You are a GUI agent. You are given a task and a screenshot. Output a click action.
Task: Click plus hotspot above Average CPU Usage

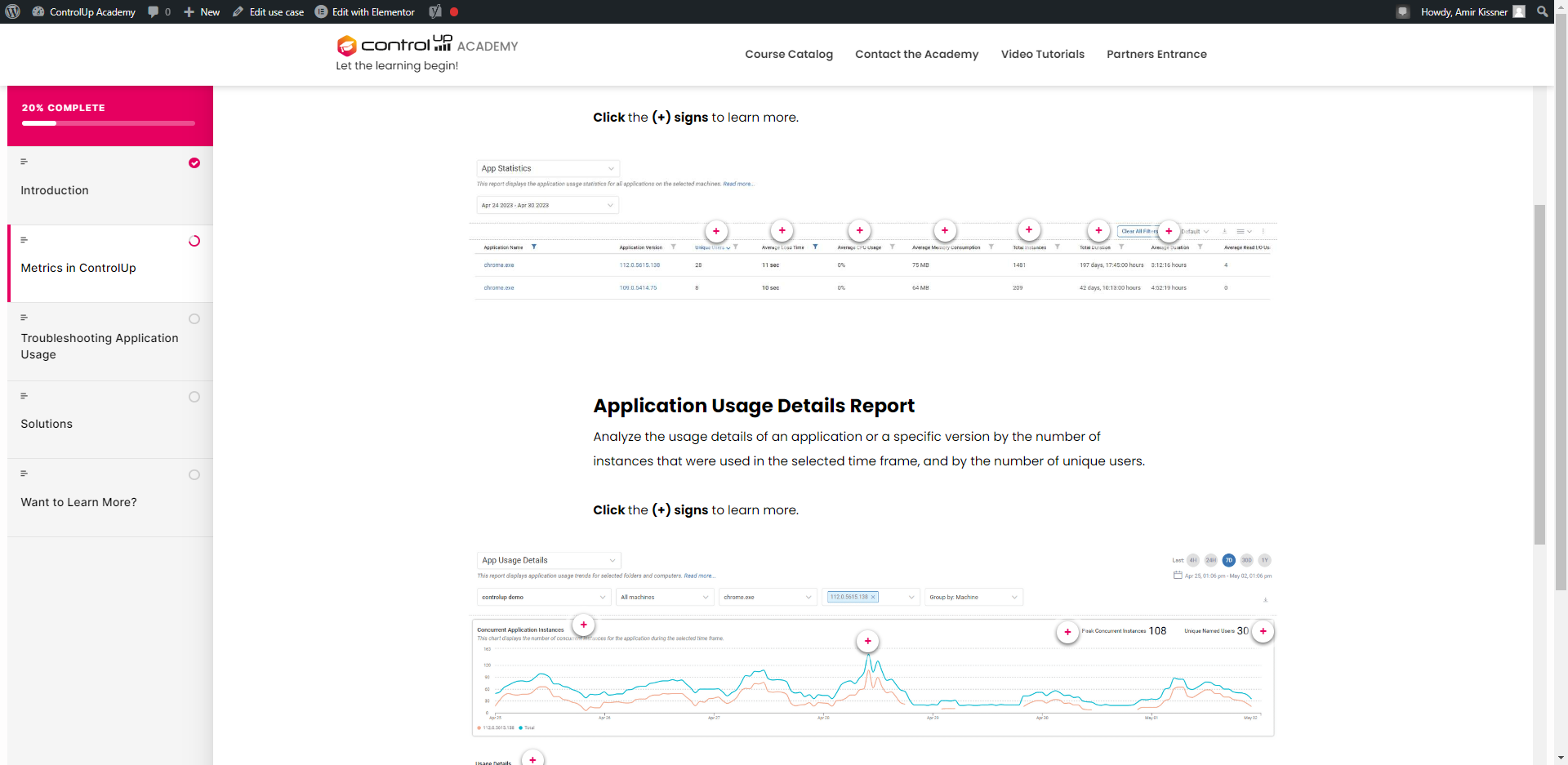(860, 230)
